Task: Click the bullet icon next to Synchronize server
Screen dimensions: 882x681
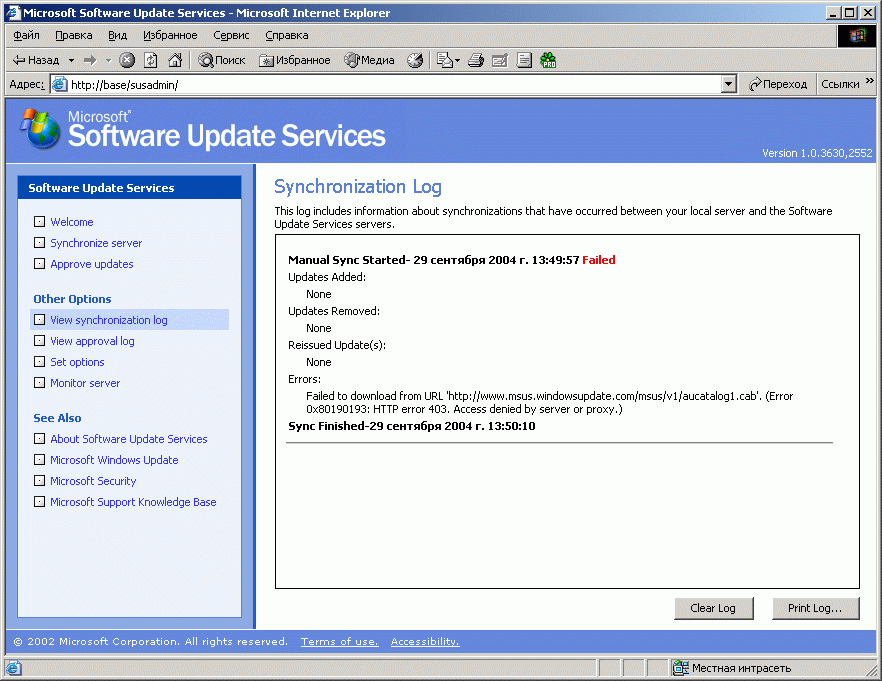Action: 39,242
